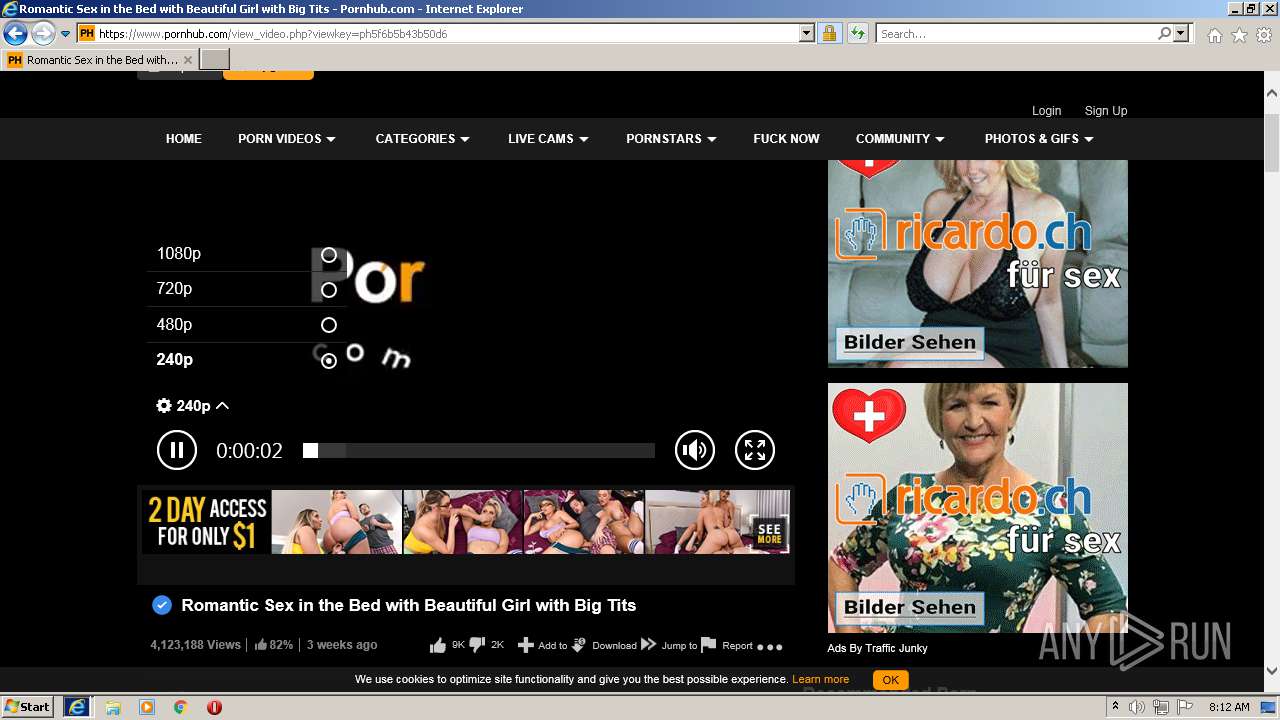Expand the COMMUNITY dropdown menu
The width and height of the screenshot is (1280, 720).
point(900,139)
